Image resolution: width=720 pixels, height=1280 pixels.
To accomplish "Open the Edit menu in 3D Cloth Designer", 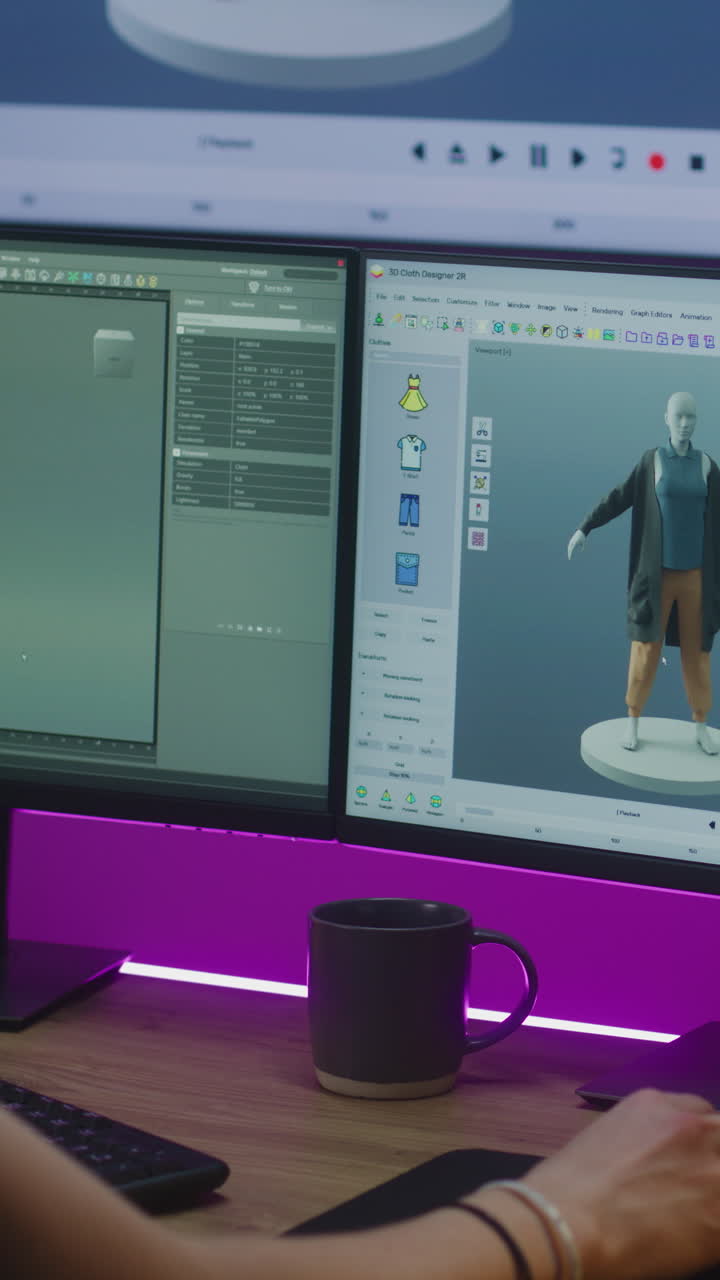I will pyautogui.click(x=399, y=298).
